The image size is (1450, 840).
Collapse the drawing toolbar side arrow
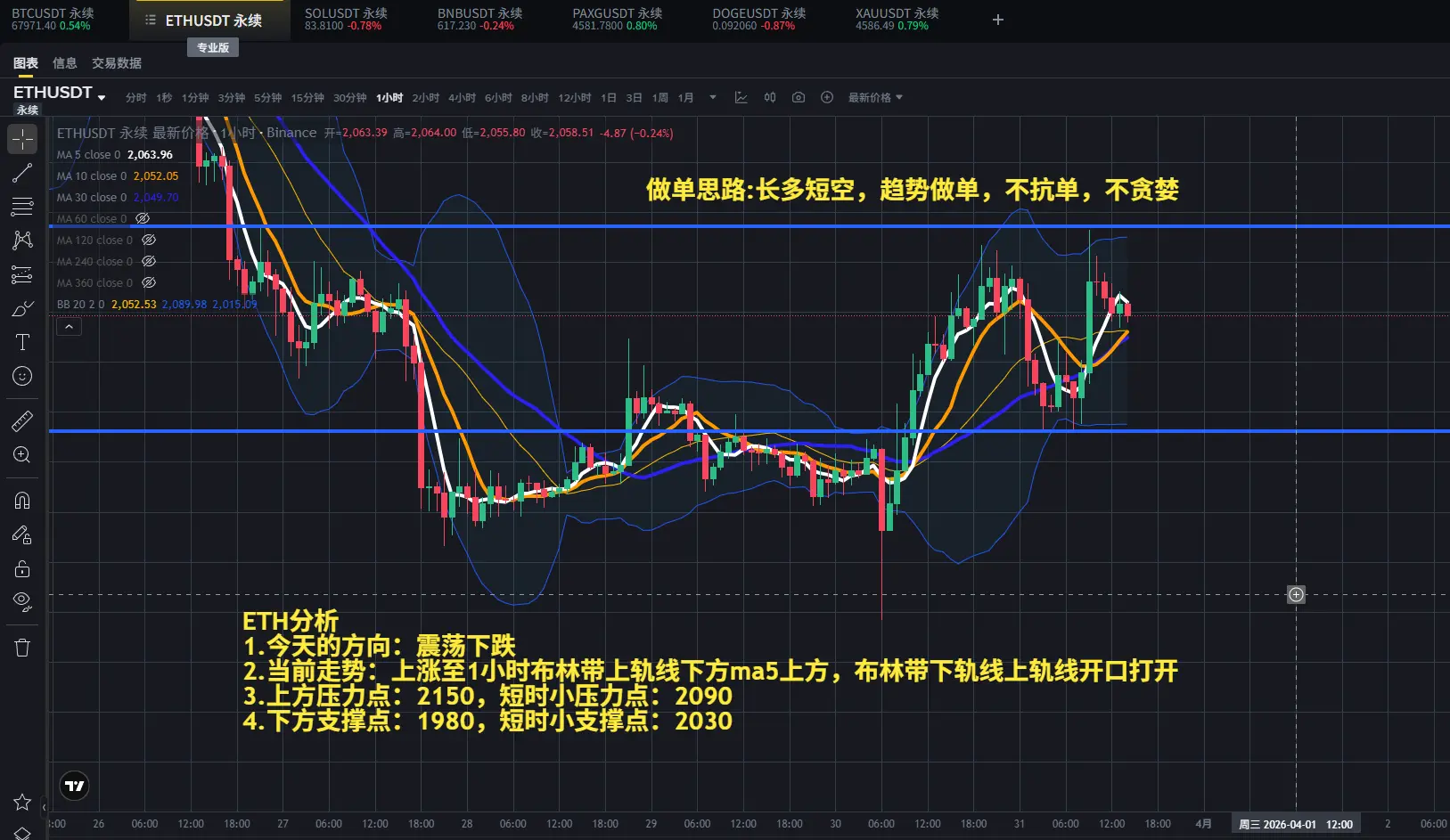(x=44, y=808)
